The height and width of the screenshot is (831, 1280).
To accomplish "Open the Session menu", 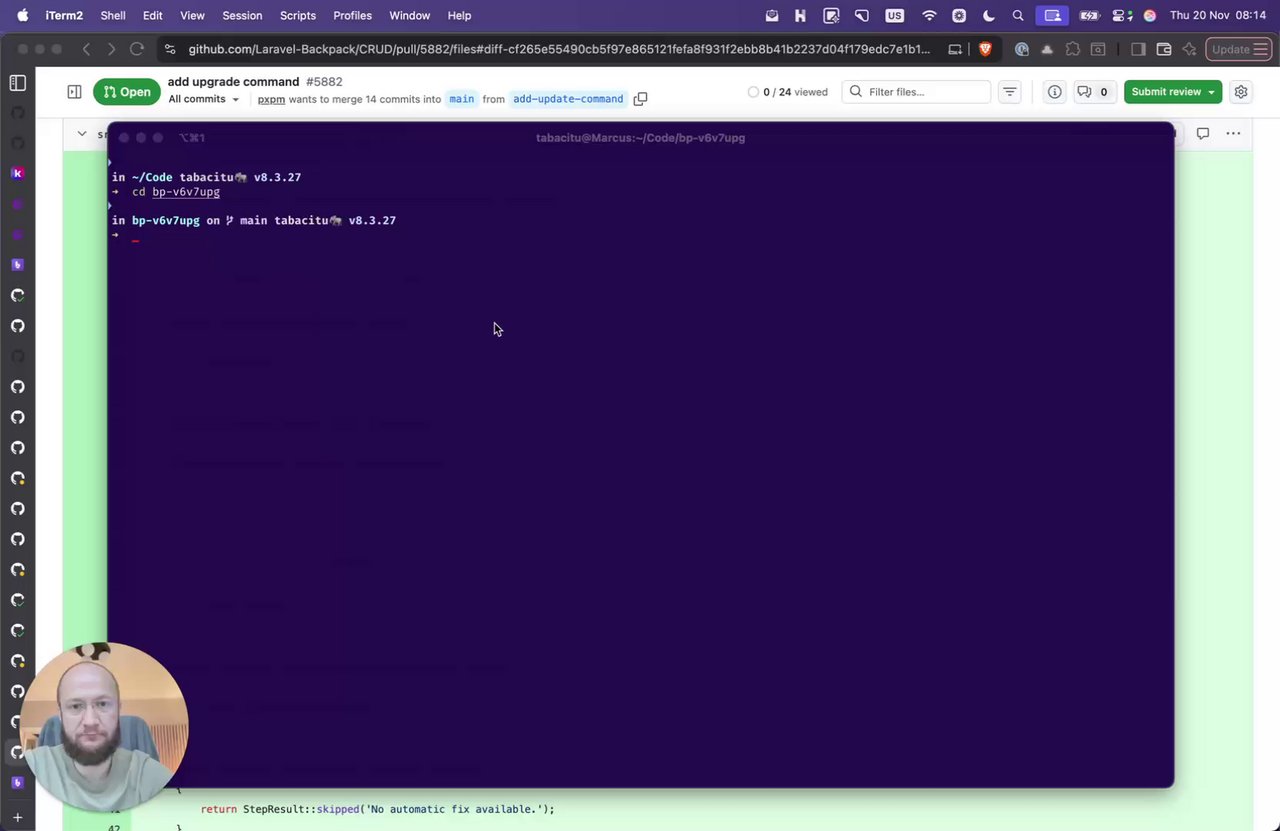I will (x=242, y=15).
